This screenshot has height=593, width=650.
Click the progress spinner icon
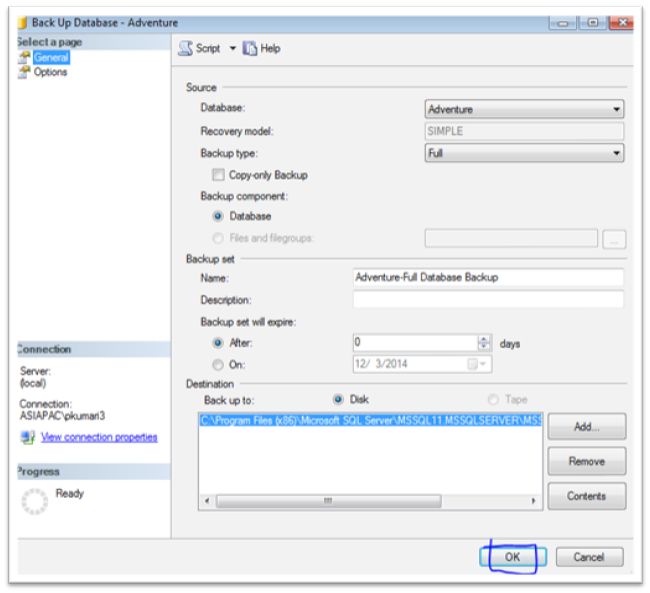coord(34,501)
